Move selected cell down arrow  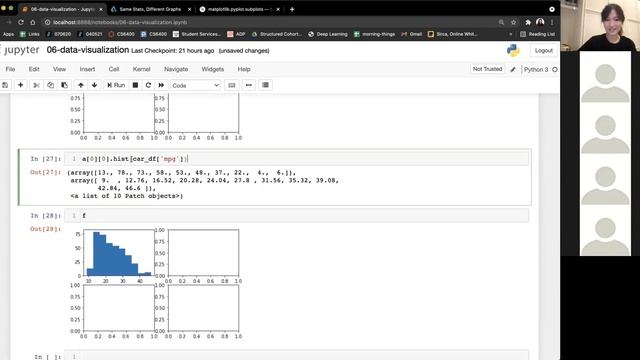pos(94,85)
